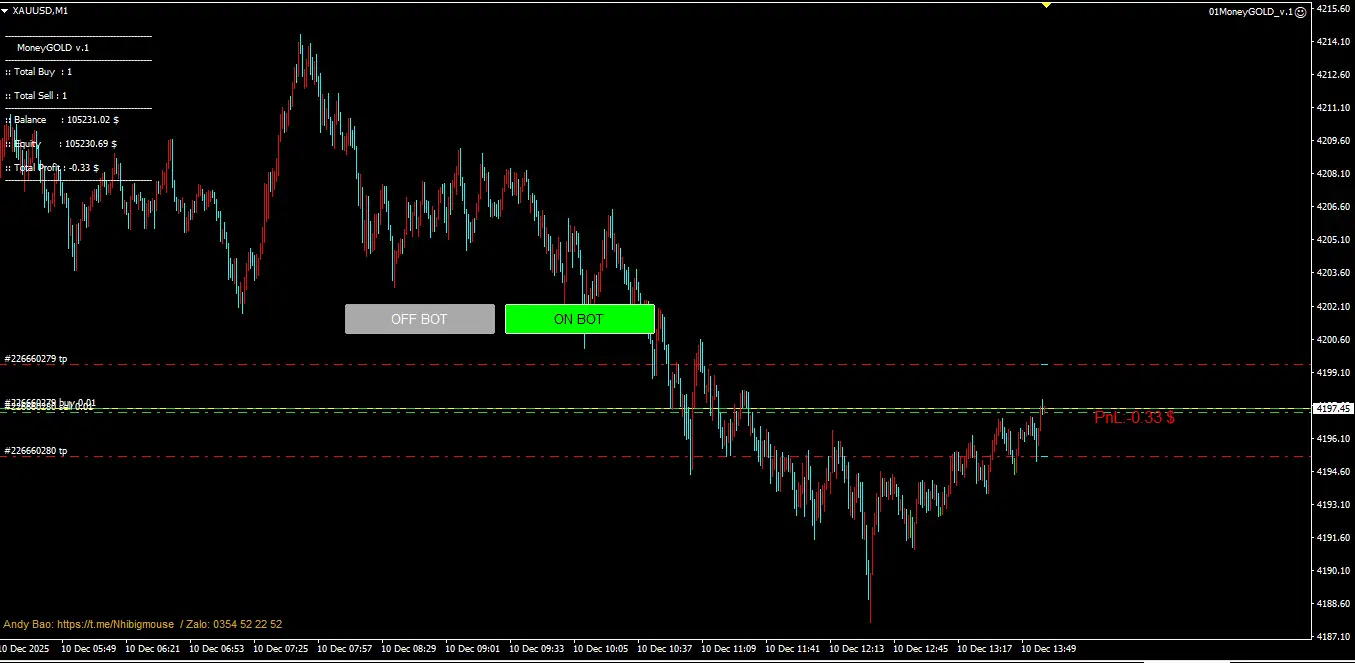Open the one-click trading arrow beside XAUUSD,M1
The height and width of the screenshot is (663, 1355).
pyautogui.click(x=5, y=10)
